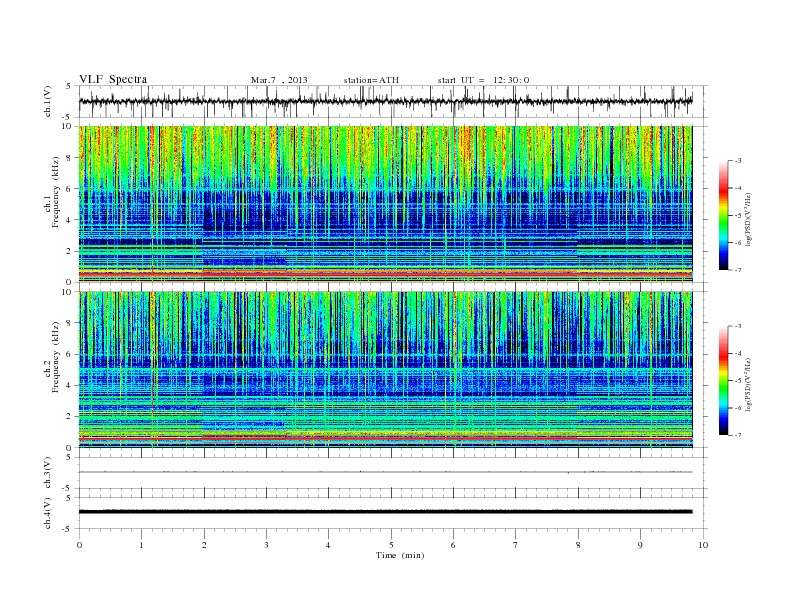
Task: Click the "-6" label on ch.1 colorbar
Action: pyautogui.click(x=737, y=243)
